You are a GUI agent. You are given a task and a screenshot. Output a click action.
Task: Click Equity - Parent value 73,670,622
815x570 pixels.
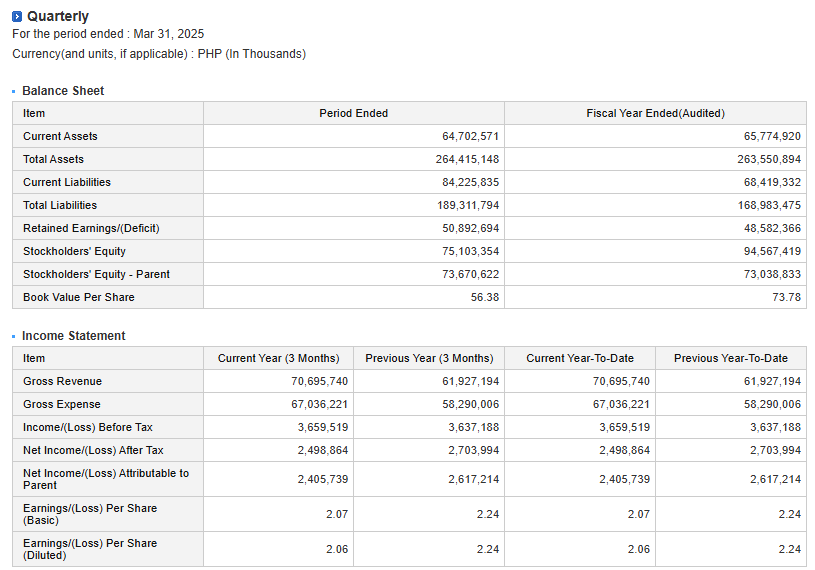point(470,274)
